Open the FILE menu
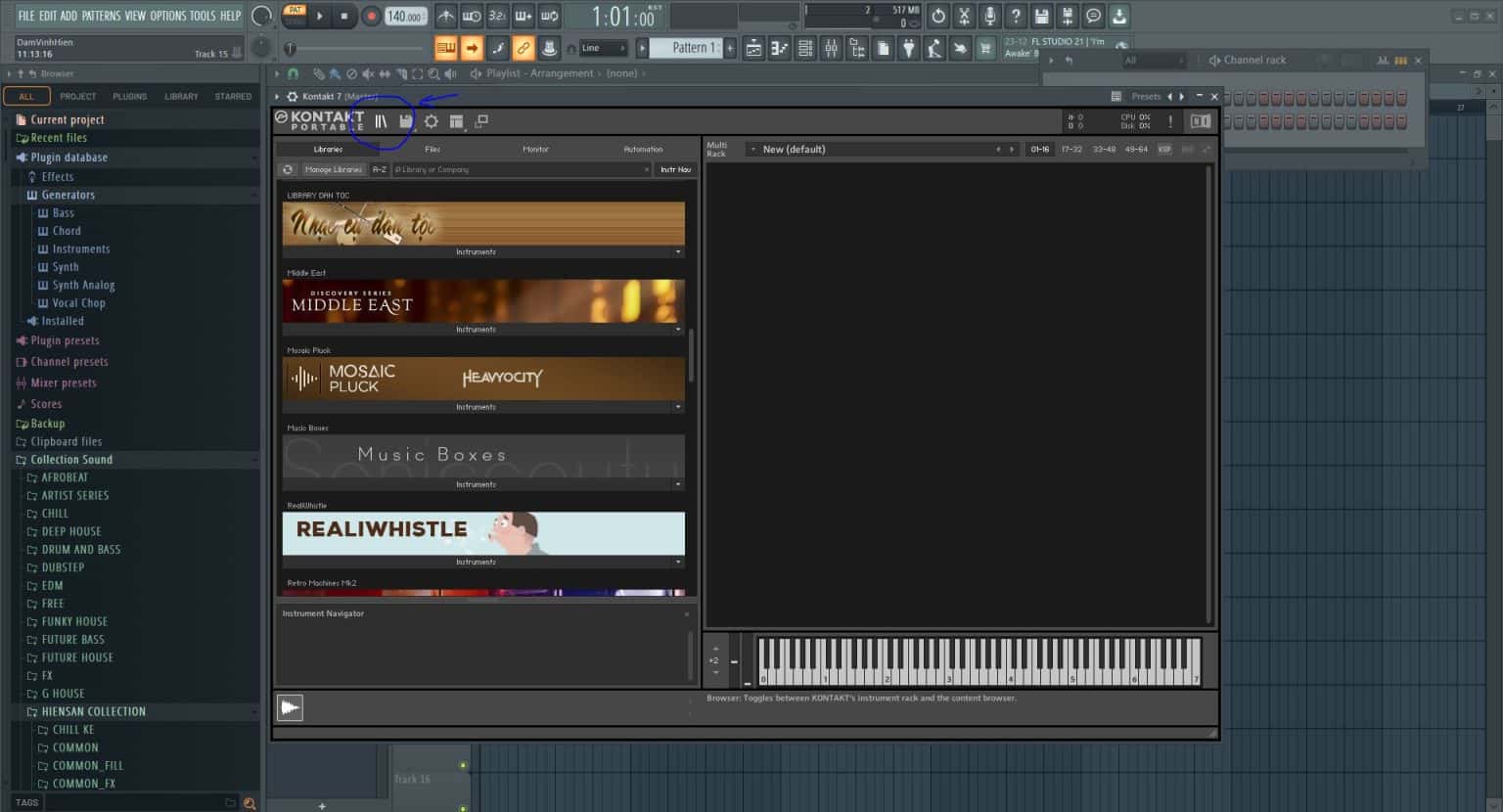Viewport: 1503px width, 812px height. 26,16
